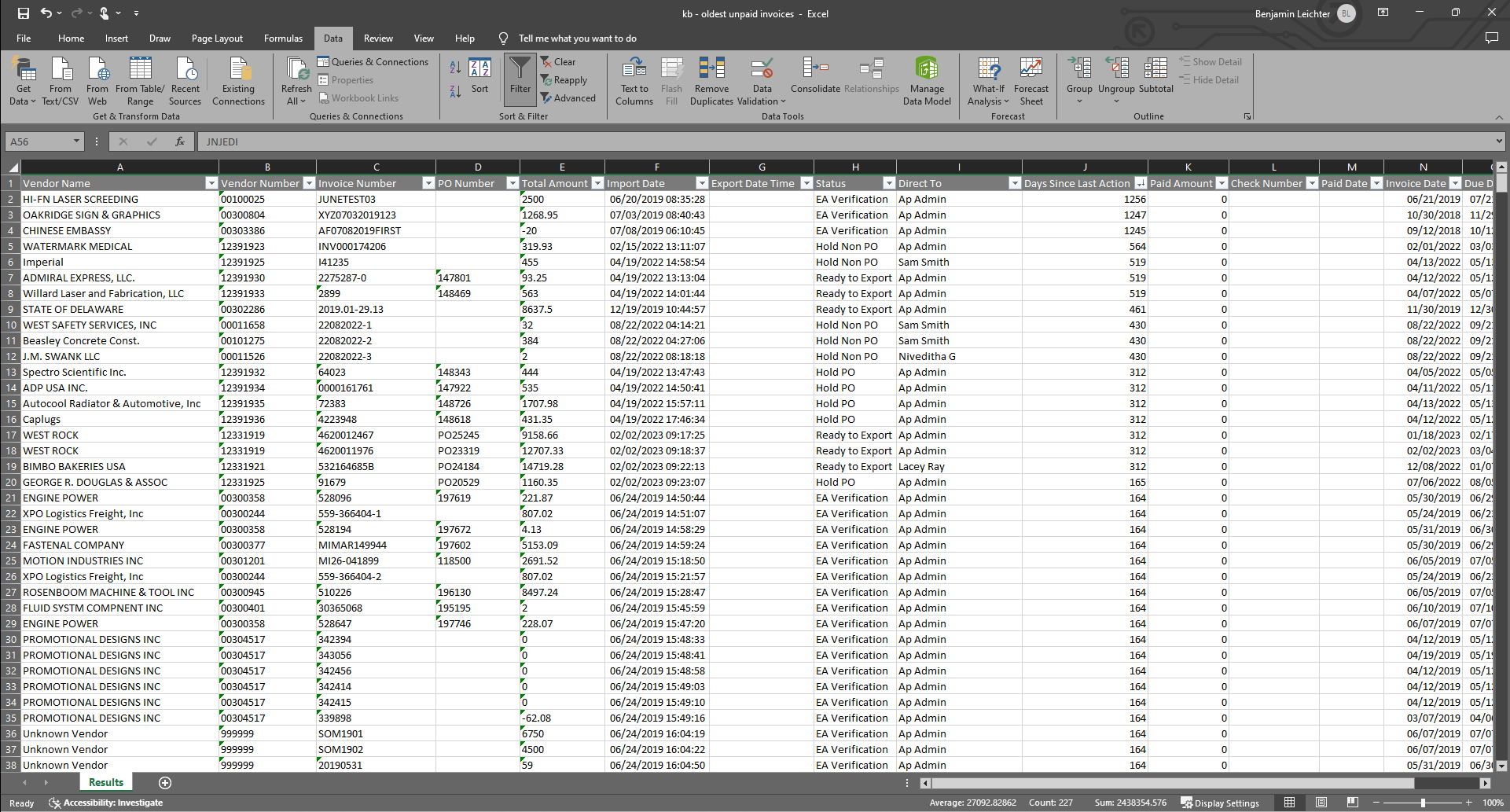The image size is (1510, 812).
Task: Open Paid Amount column filter dropdown
Action: (x=1222, y=183)
